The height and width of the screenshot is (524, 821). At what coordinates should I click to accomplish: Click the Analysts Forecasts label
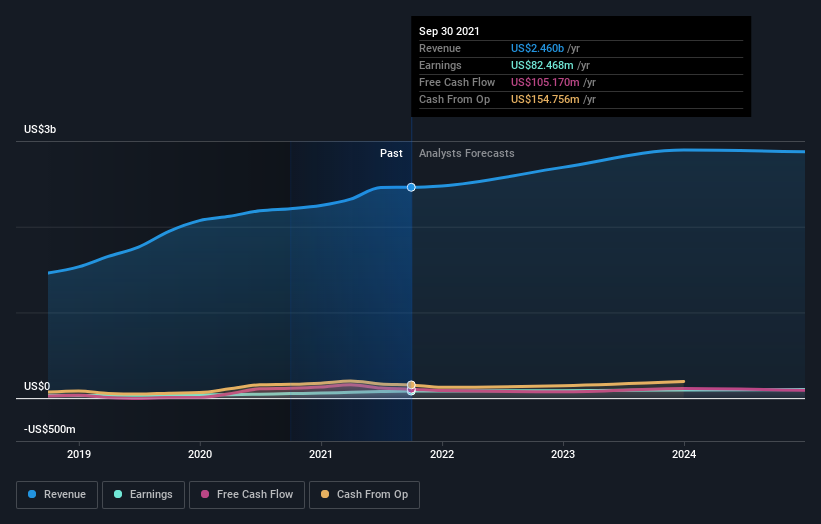click(467, 153)
